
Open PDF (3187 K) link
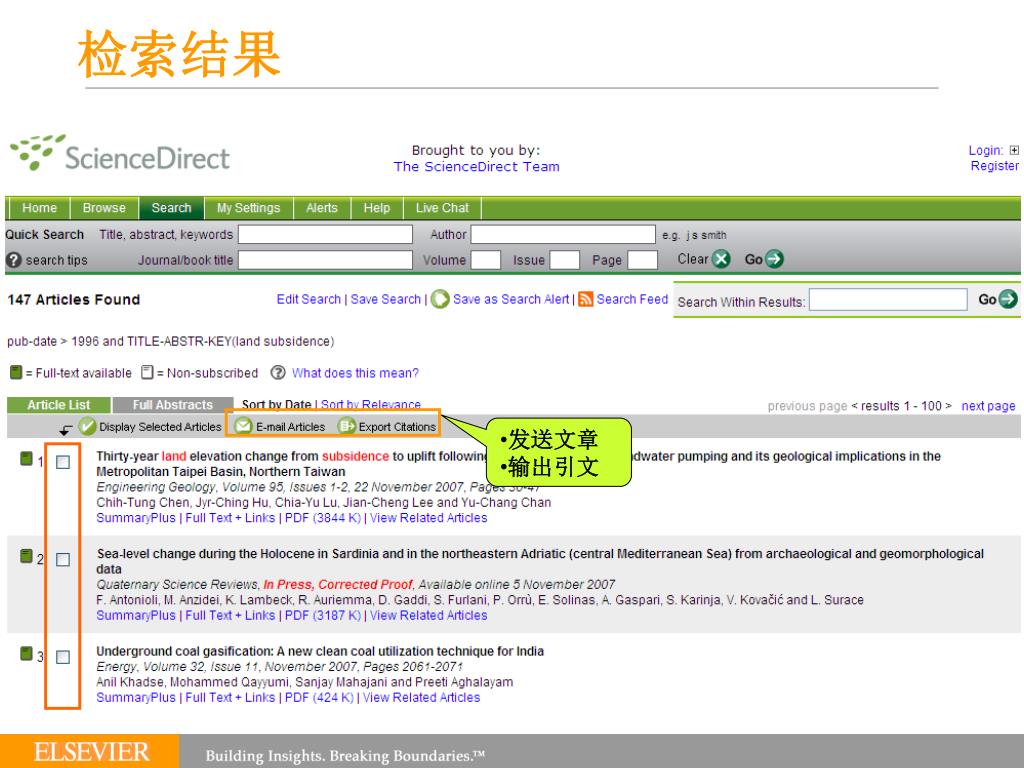click(323, 615)
